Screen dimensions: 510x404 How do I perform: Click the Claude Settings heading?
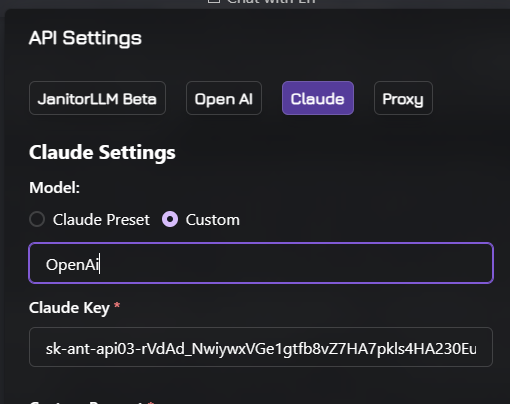[102, 153]
